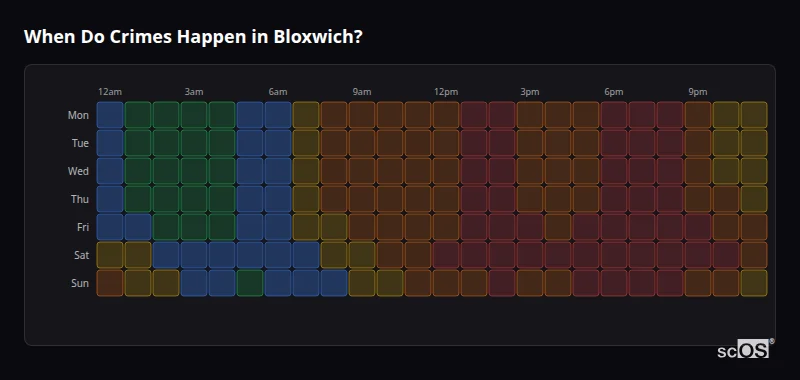Screen dimensions: 800x380
Task: Click the '3pm' hour label
Action: pyautogui.click(x=530, y=92)
